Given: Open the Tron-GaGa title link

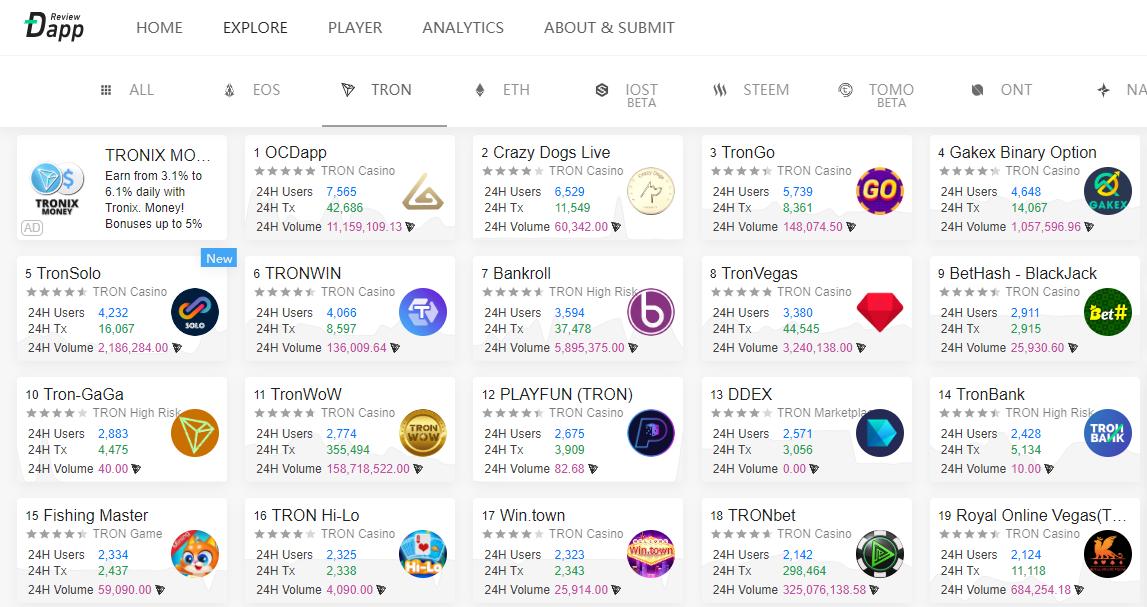Looking at the screenshot, I should [x=83, y=394].
